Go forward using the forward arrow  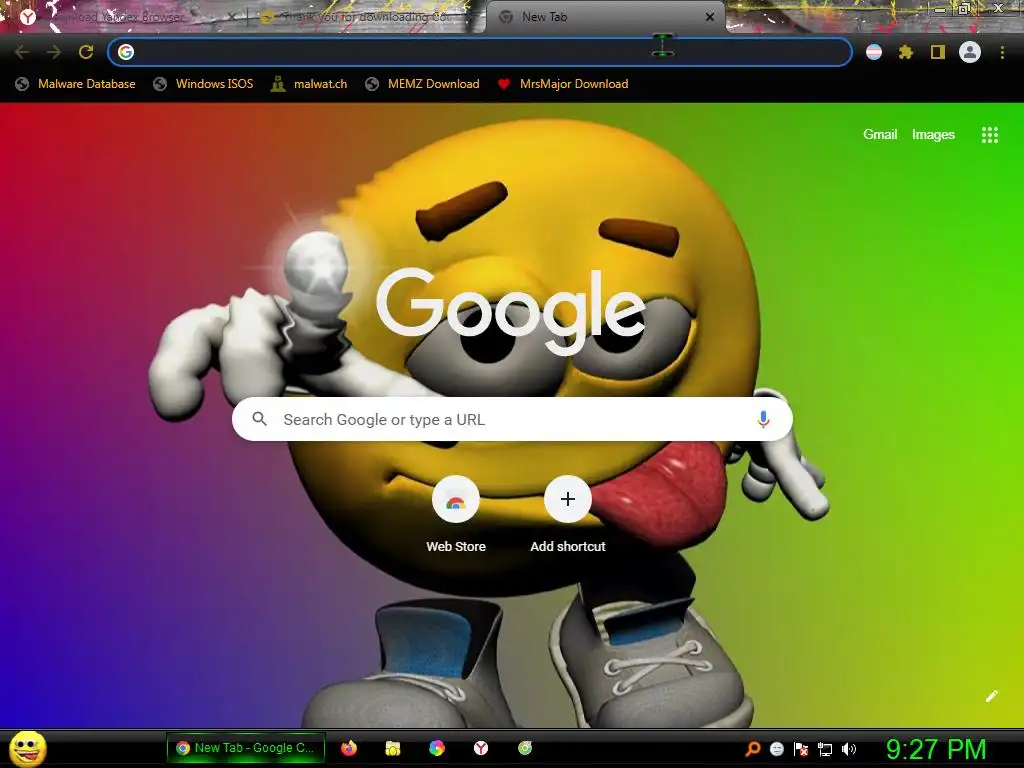pyautogui.click(x=54, y=52)
